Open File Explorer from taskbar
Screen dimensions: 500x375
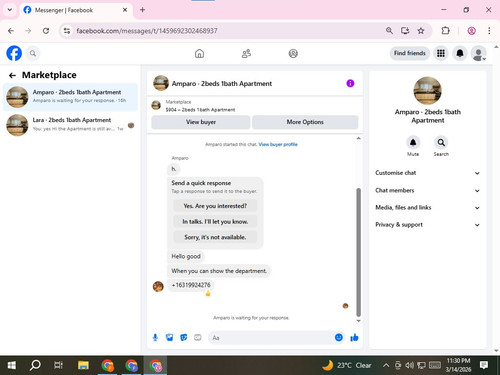83,365
